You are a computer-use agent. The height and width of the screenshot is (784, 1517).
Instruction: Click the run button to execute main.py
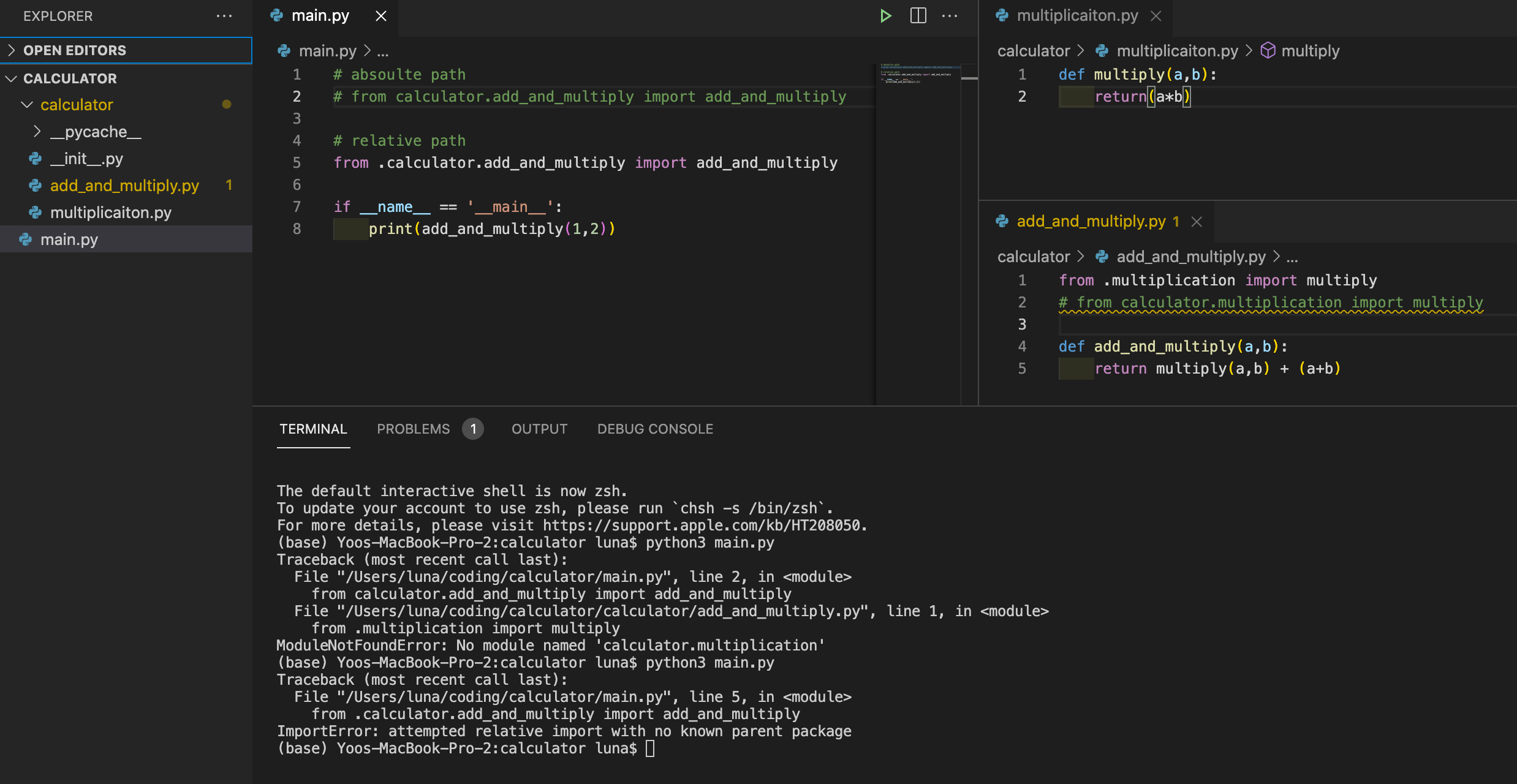(884, 17)
